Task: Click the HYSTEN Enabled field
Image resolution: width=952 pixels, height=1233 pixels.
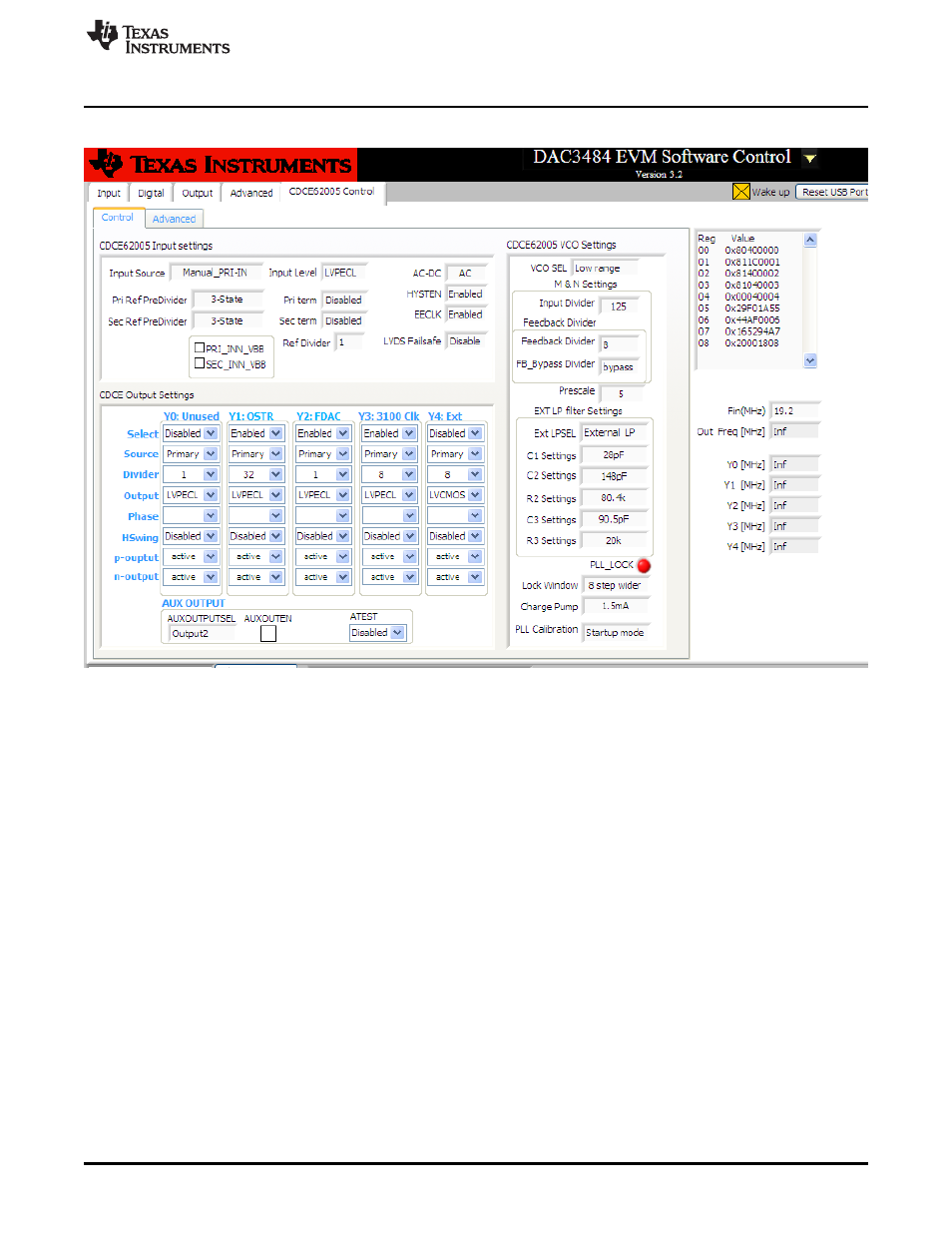Action: [x=466, y=295]
